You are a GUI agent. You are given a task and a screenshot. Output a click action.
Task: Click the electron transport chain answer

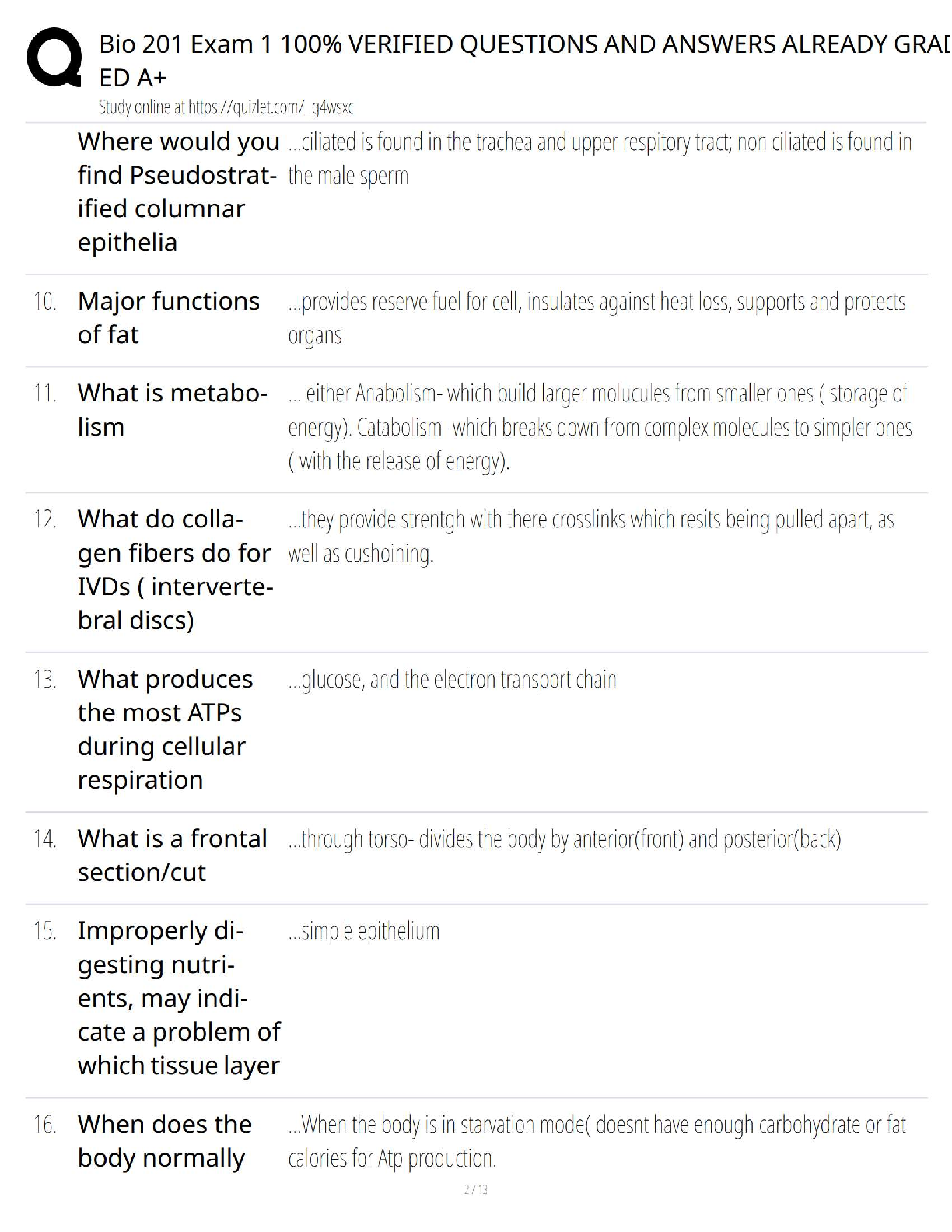pos(452,680)
